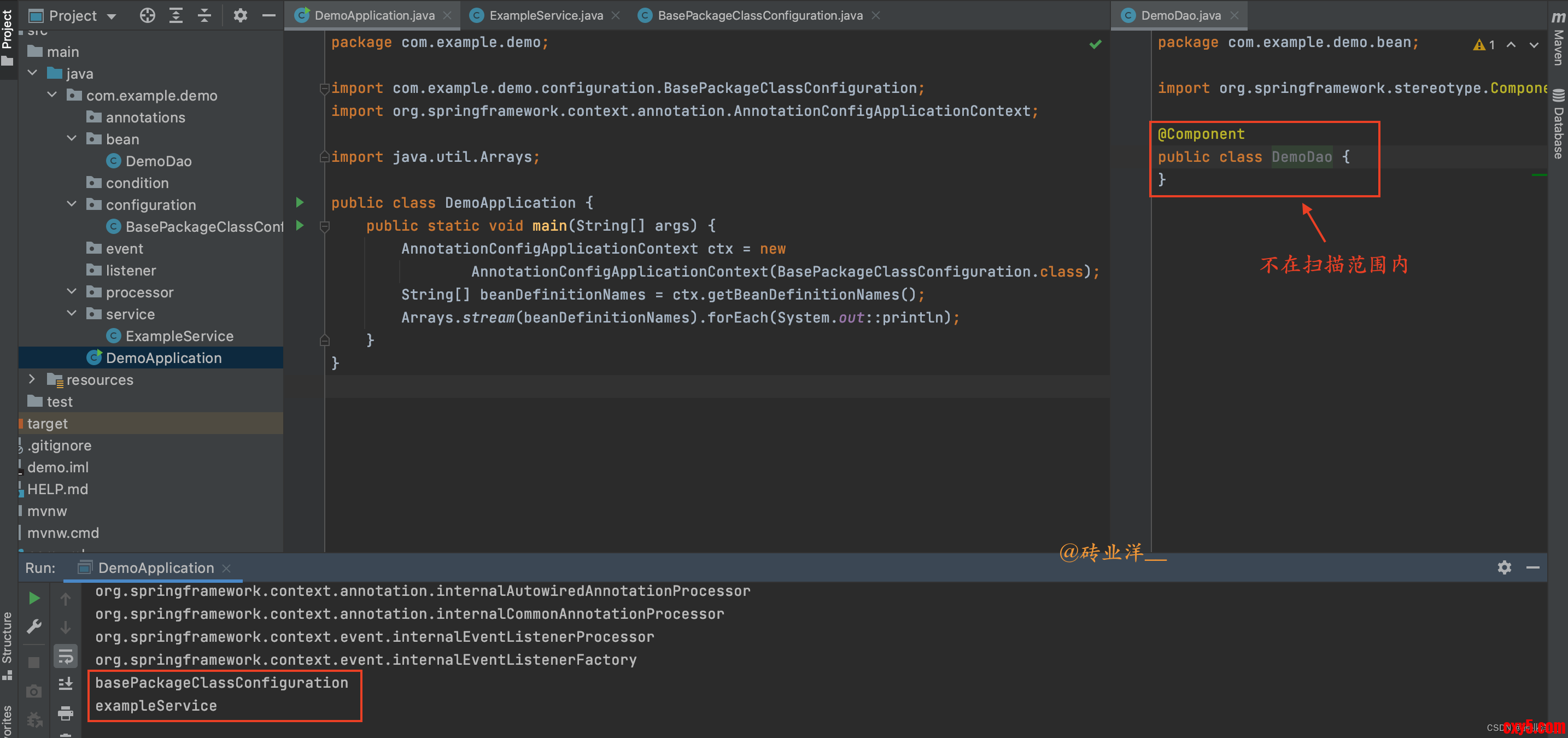Toggle scroll to end in console
Image resolution: width=1568 pixels, height=738 pixels.
tap(66, 684)
